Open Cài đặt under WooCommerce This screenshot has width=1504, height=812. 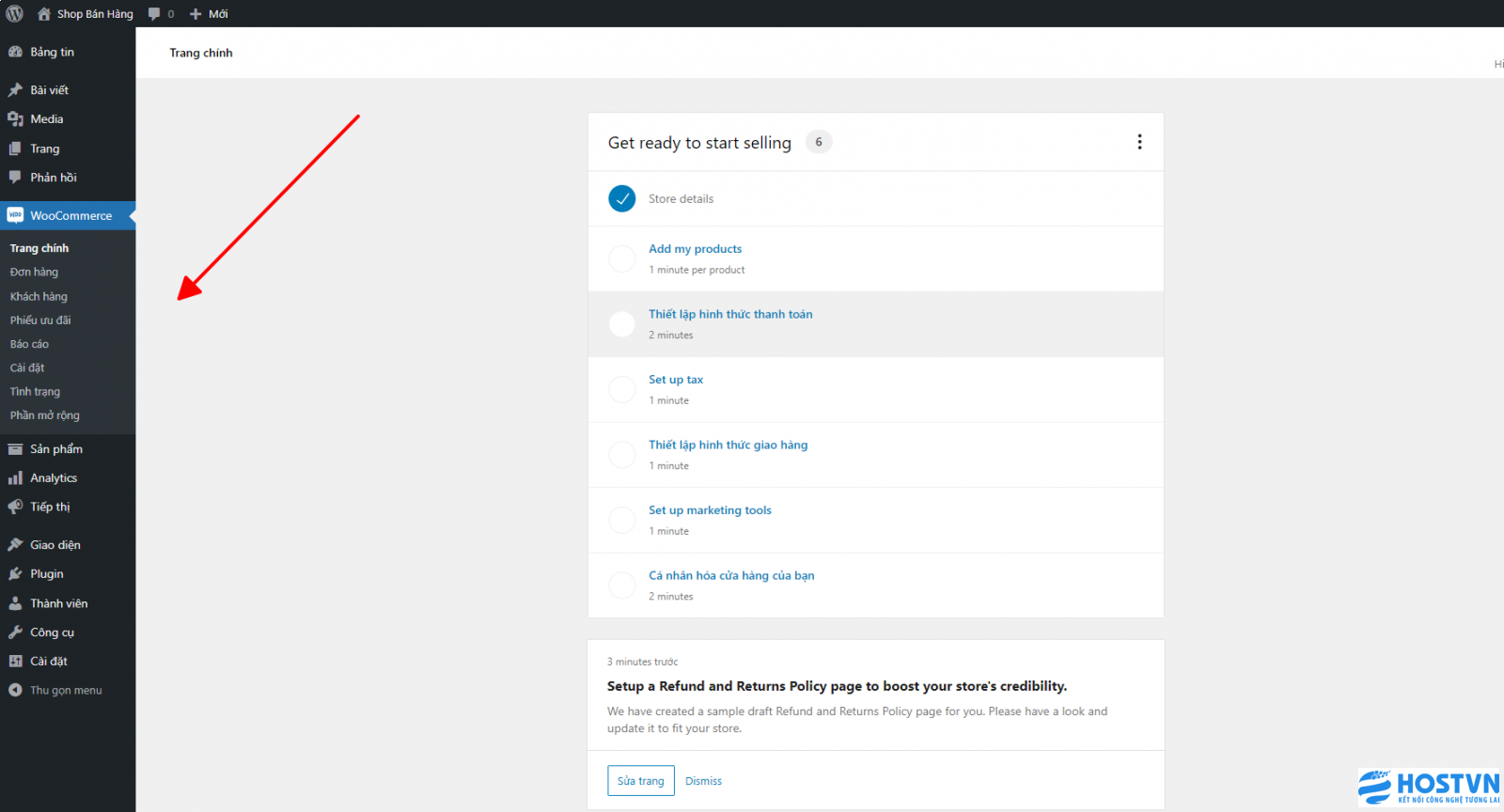[x=27, y=367]
